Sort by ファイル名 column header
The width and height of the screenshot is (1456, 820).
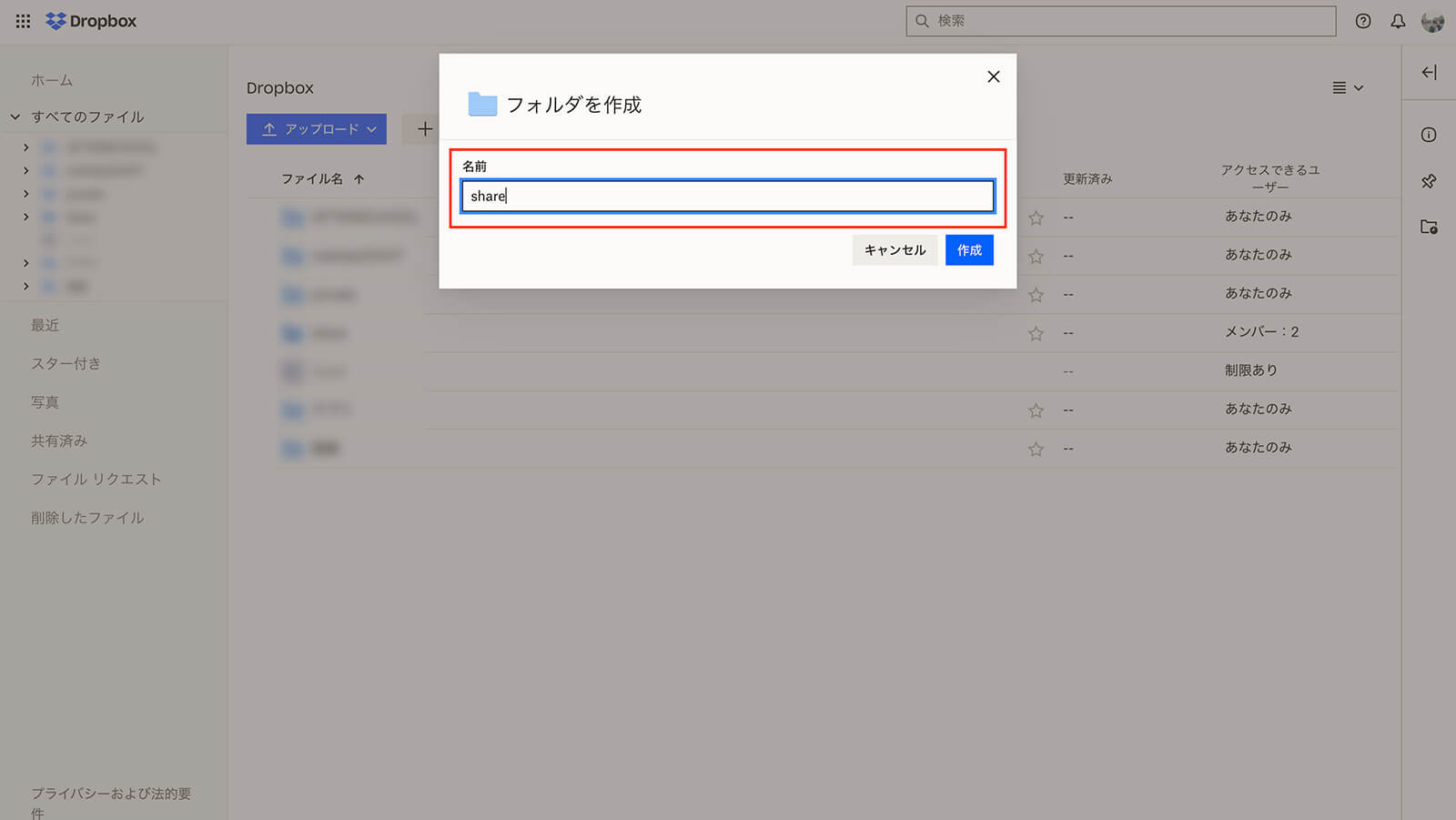coord(322,179)
